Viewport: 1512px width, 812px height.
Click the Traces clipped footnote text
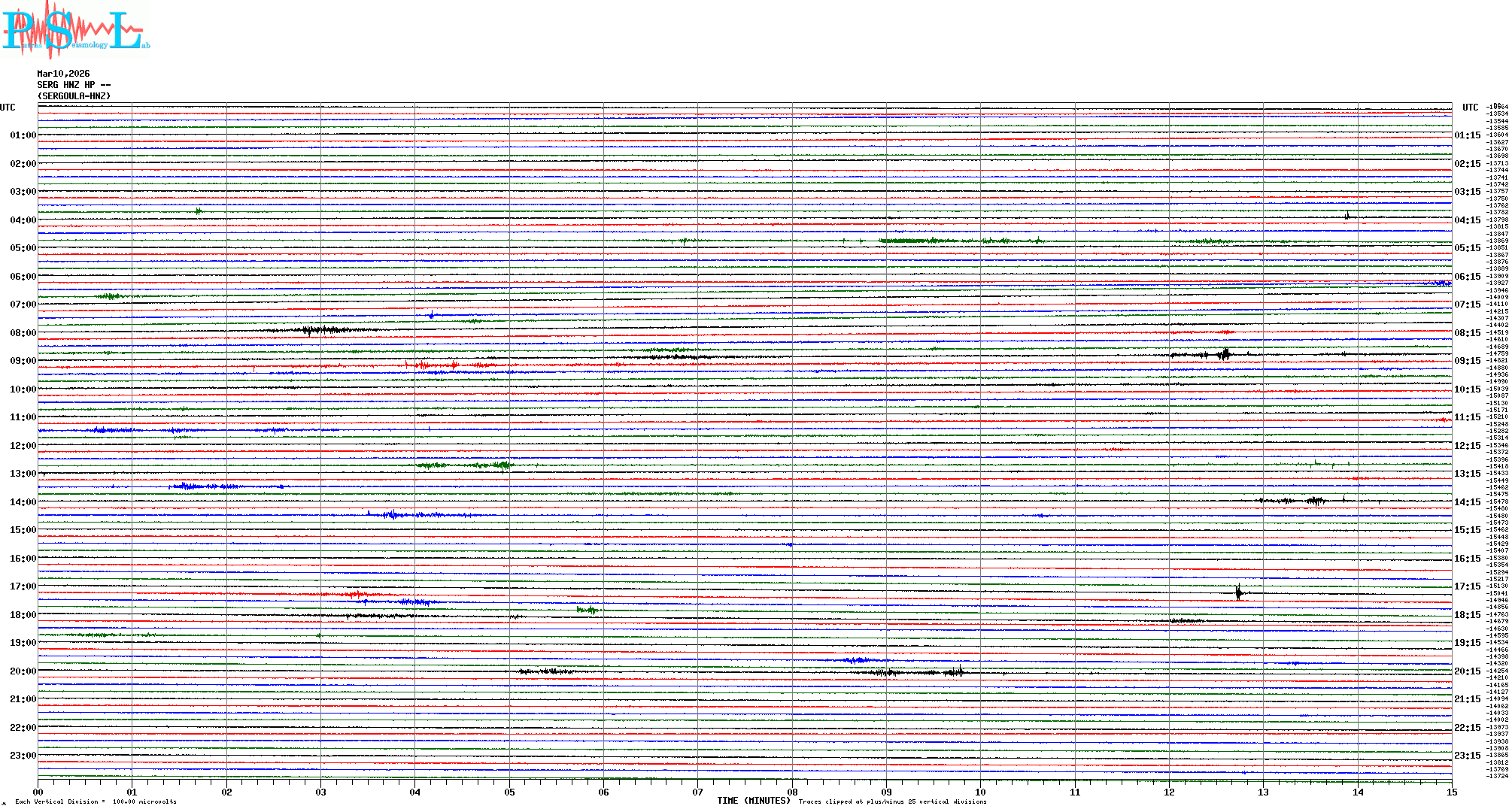pos(892,801)
